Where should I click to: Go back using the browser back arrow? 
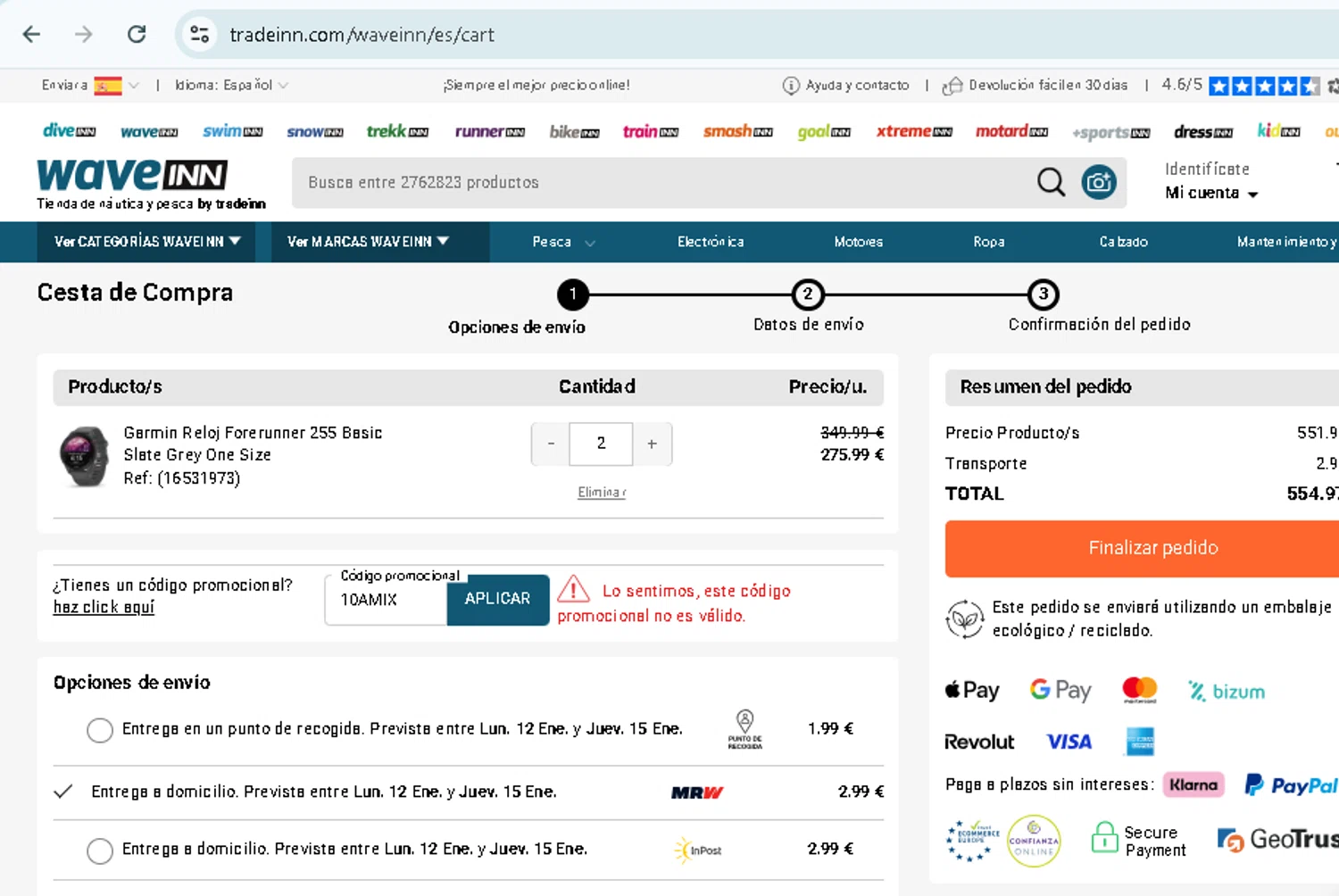32,34
